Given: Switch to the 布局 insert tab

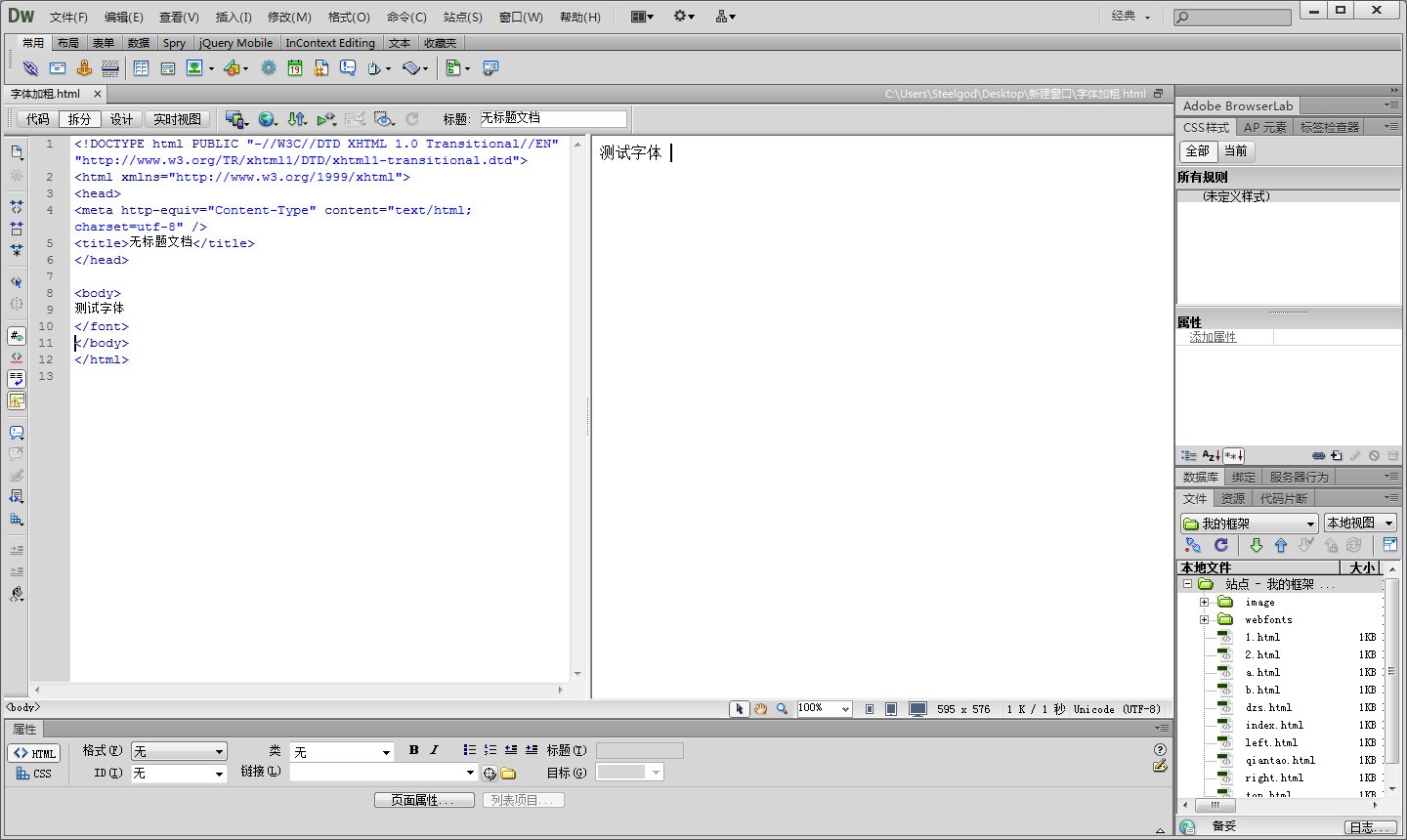Looking at the screenshot, I should [x=67, y=43].
